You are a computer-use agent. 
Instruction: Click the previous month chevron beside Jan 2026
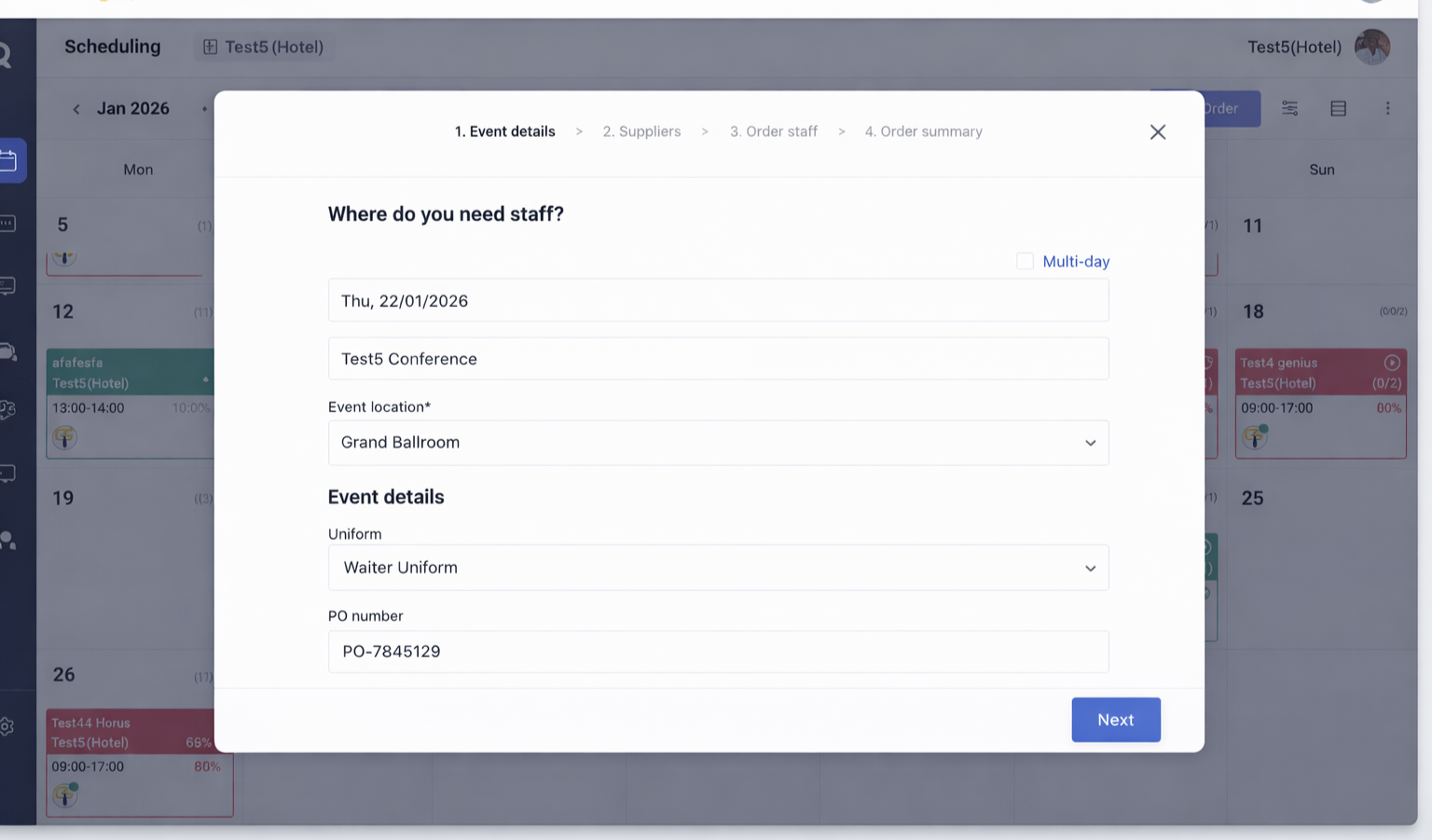(x=76, y=109)
